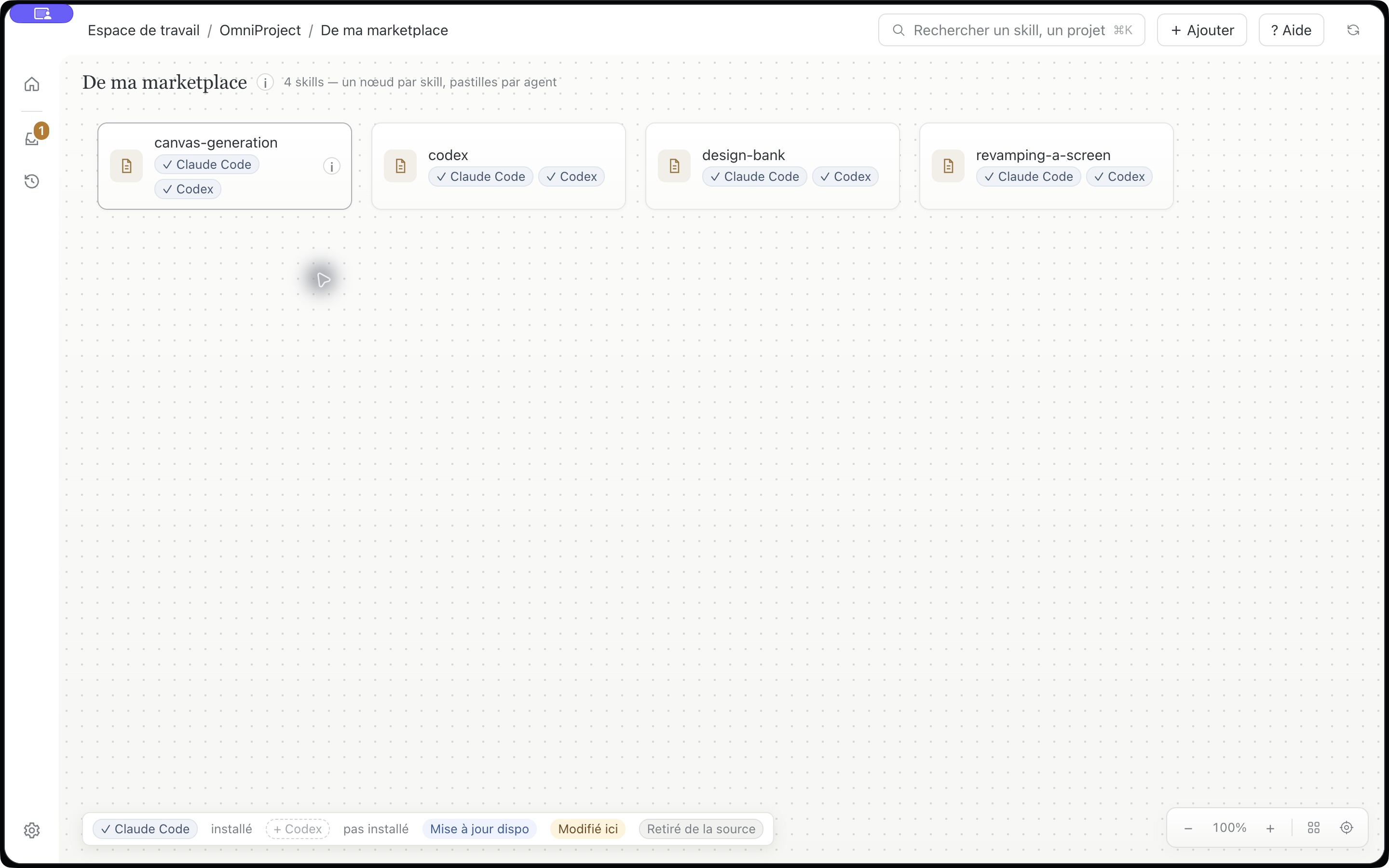
Task: Toggle Codex pill on canvas-generation
Action: point(188,189)
